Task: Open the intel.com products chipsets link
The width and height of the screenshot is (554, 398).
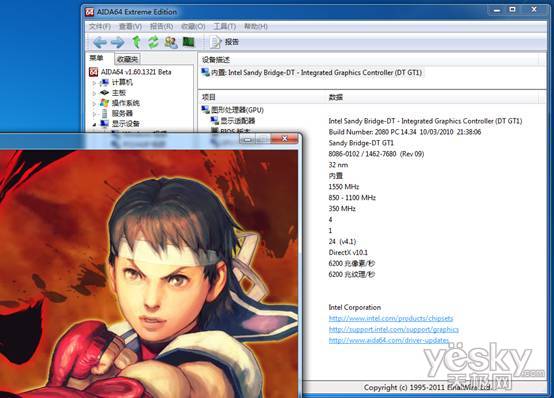Action: pos(391,318)
